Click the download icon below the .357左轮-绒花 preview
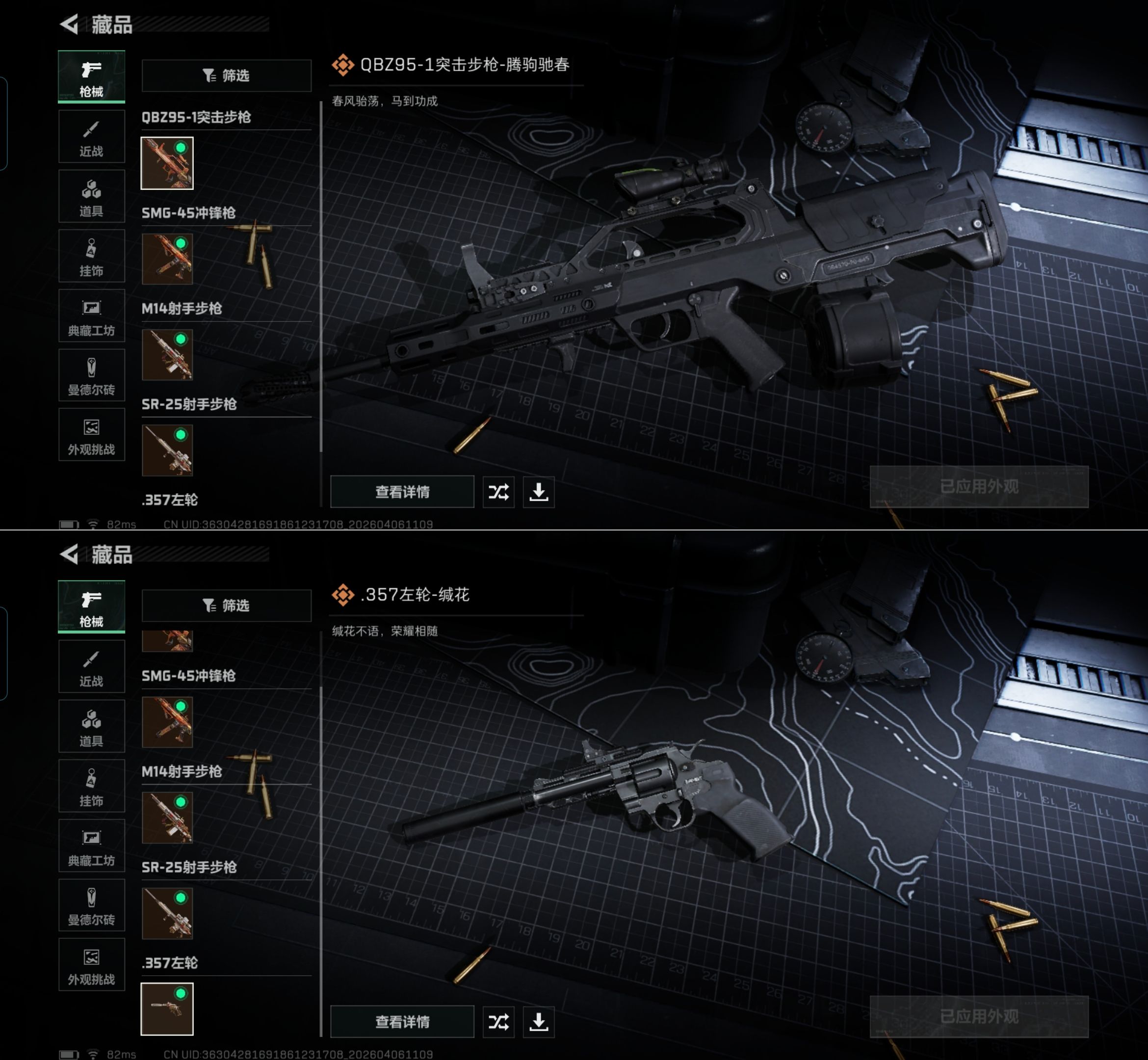 539,1022
